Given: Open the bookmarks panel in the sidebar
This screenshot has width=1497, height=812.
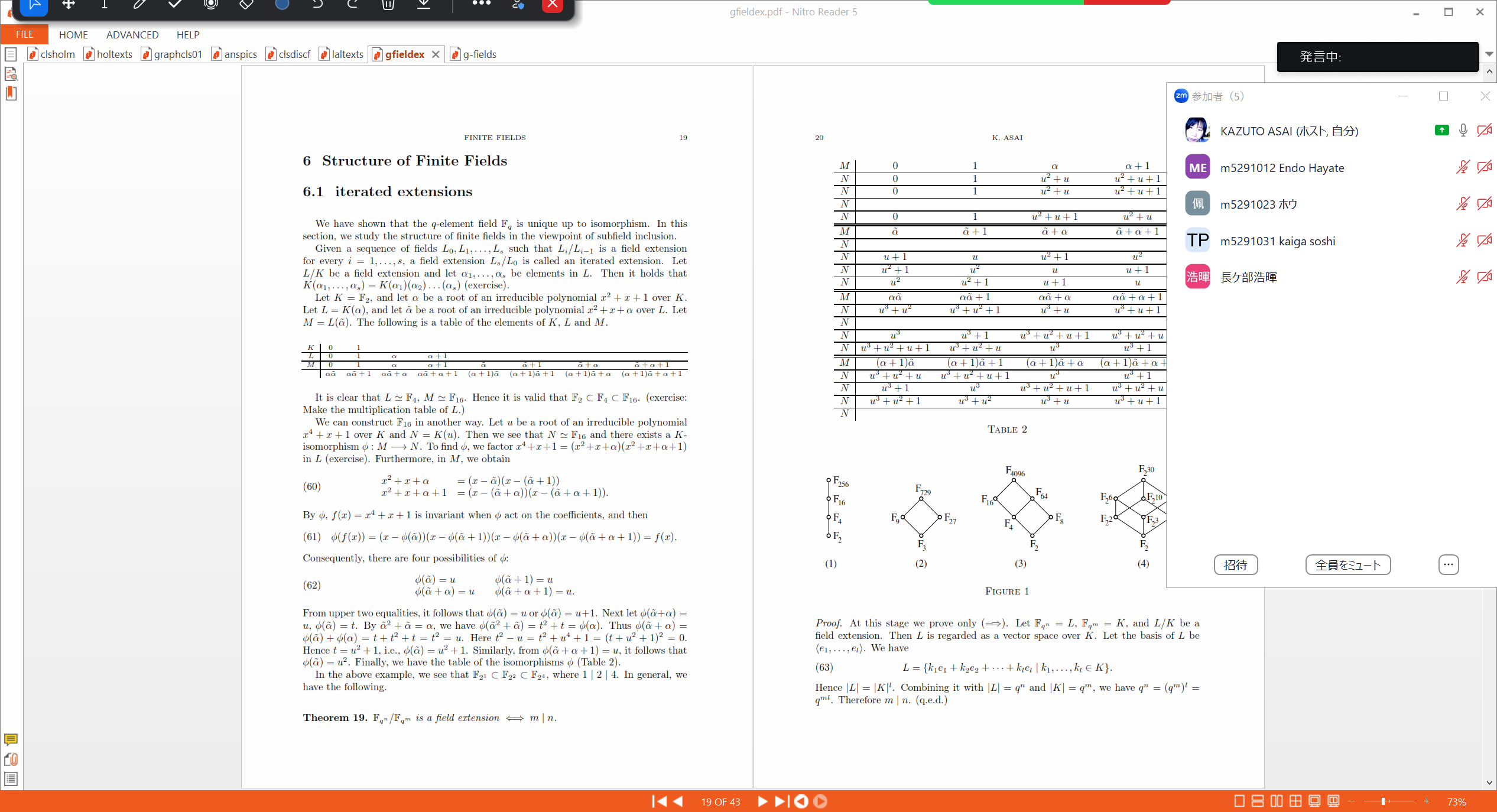Looking at the screenshot, I should coord(11,93).
